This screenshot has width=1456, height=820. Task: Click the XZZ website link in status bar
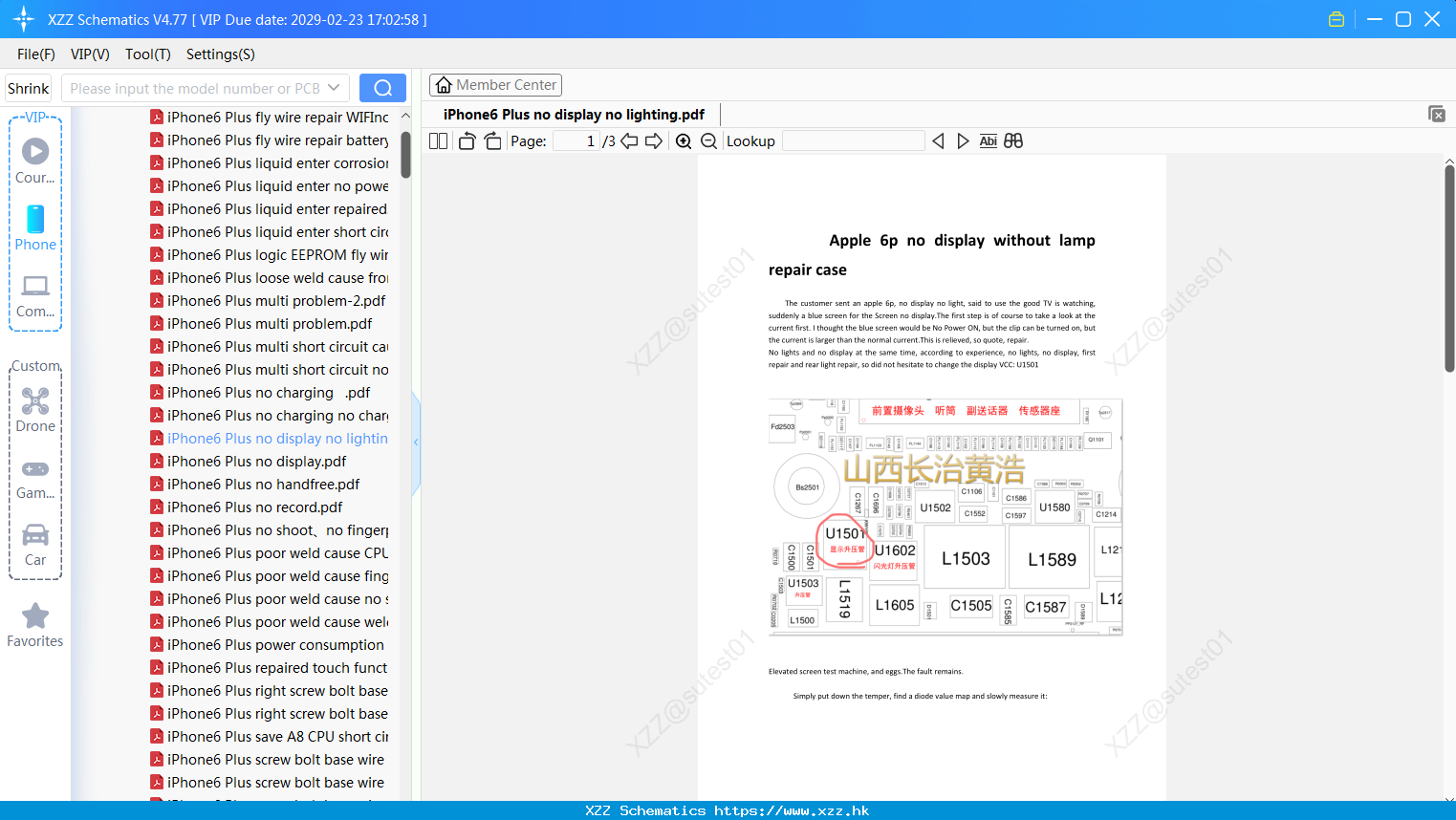792,810
